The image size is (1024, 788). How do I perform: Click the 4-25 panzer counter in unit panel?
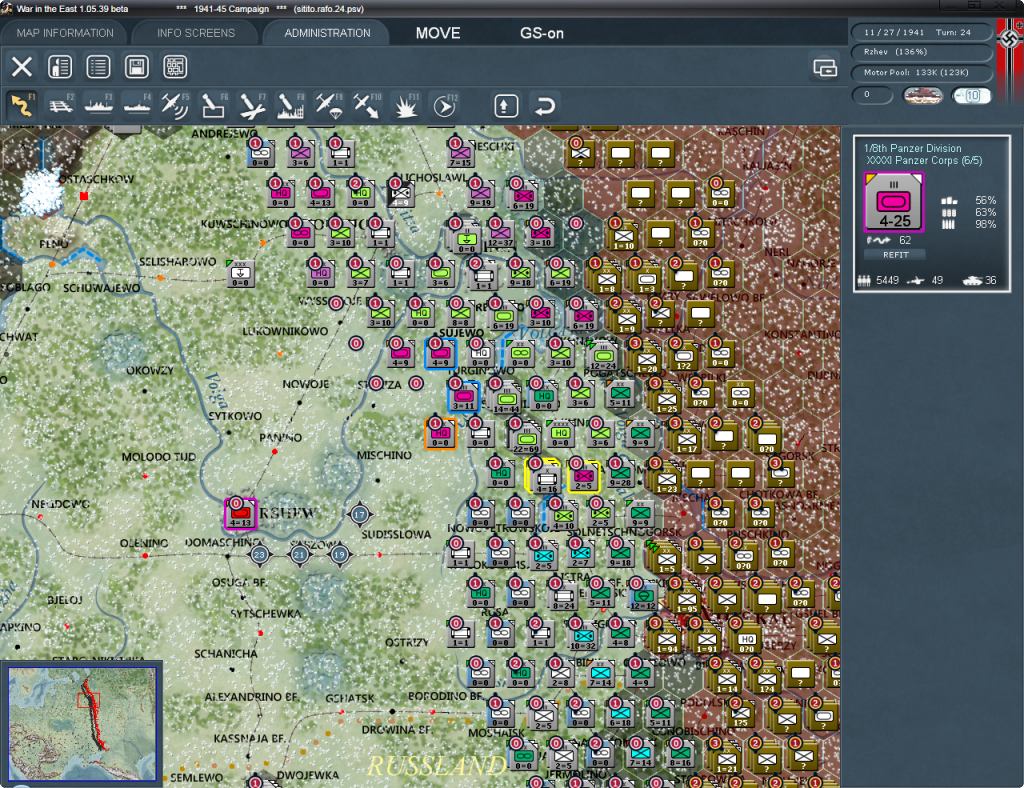(x=894, y=202)
